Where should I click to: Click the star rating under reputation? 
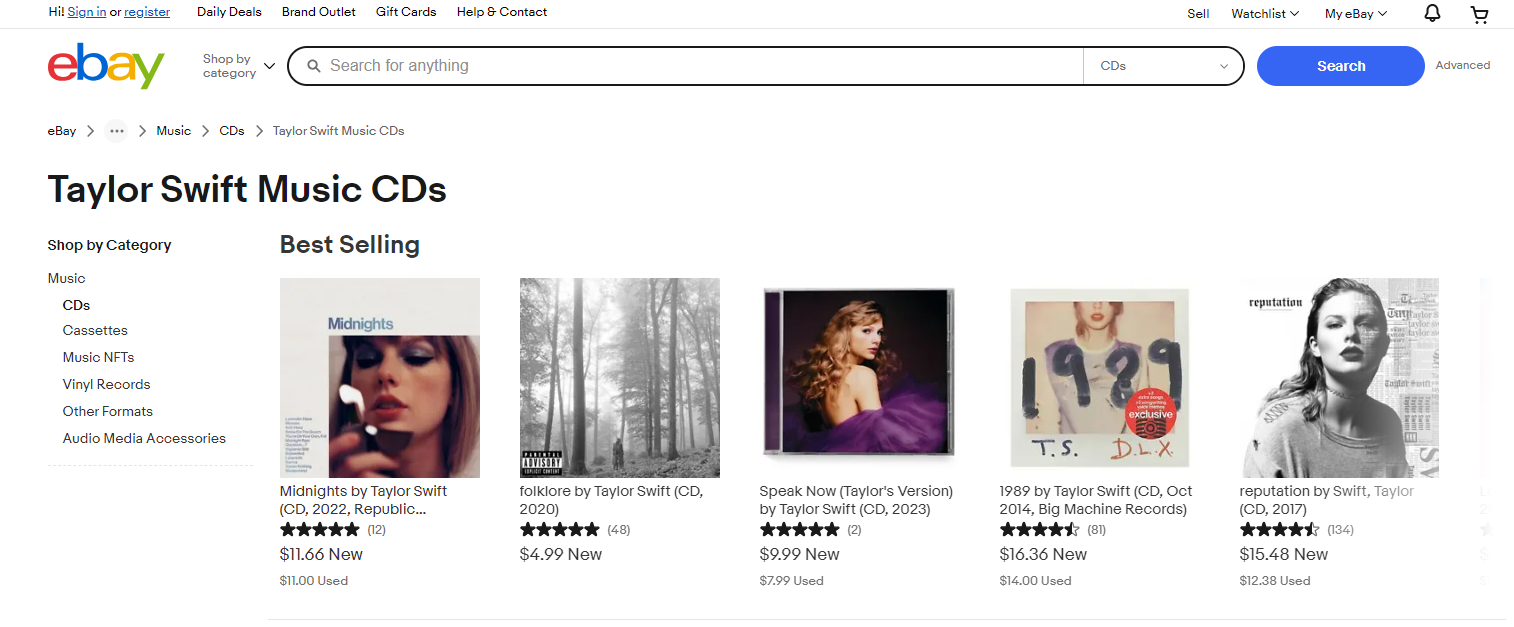pyautogui.click(x=1280, y=530)
